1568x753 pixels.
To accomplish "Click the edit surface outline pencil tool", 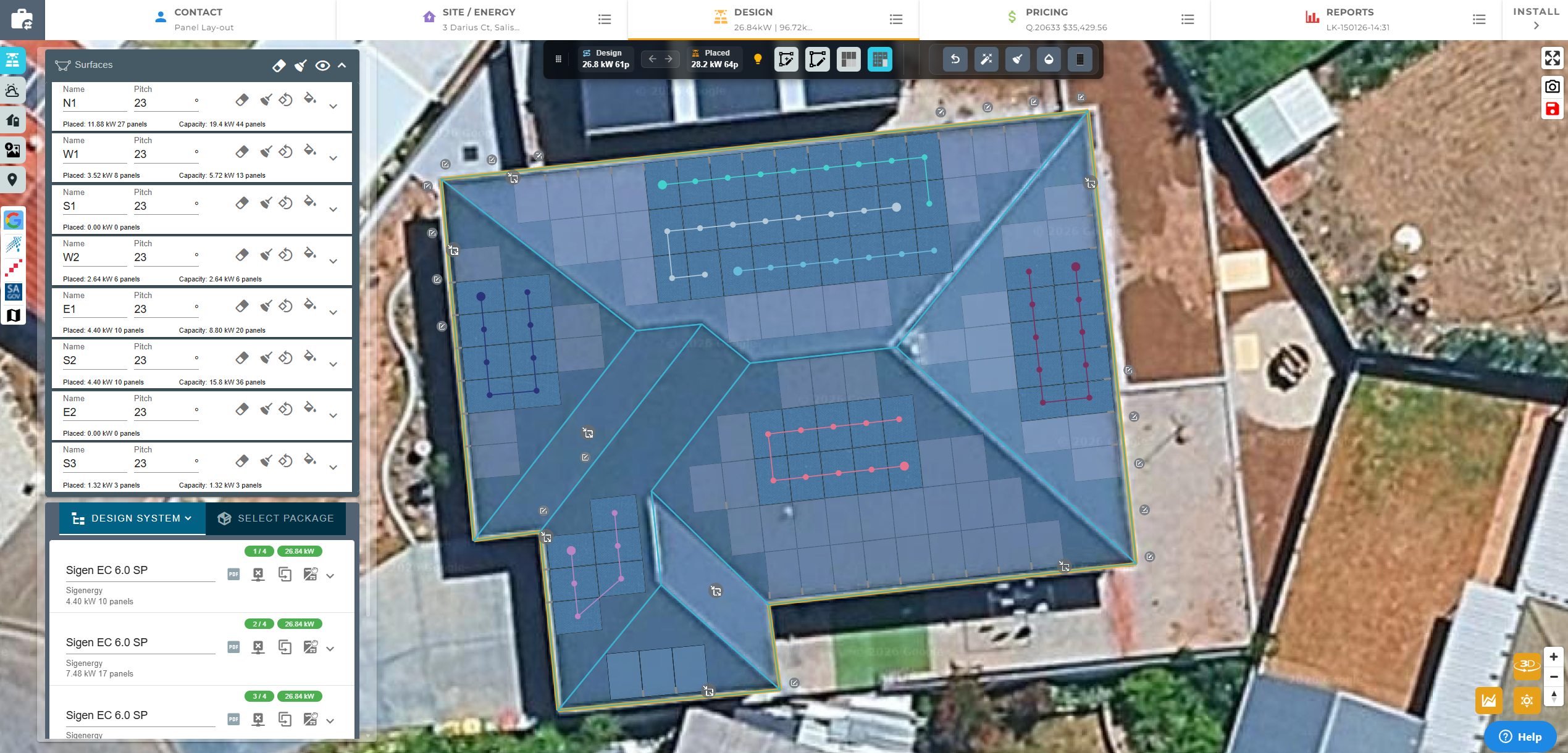I will tap(817, 59).
